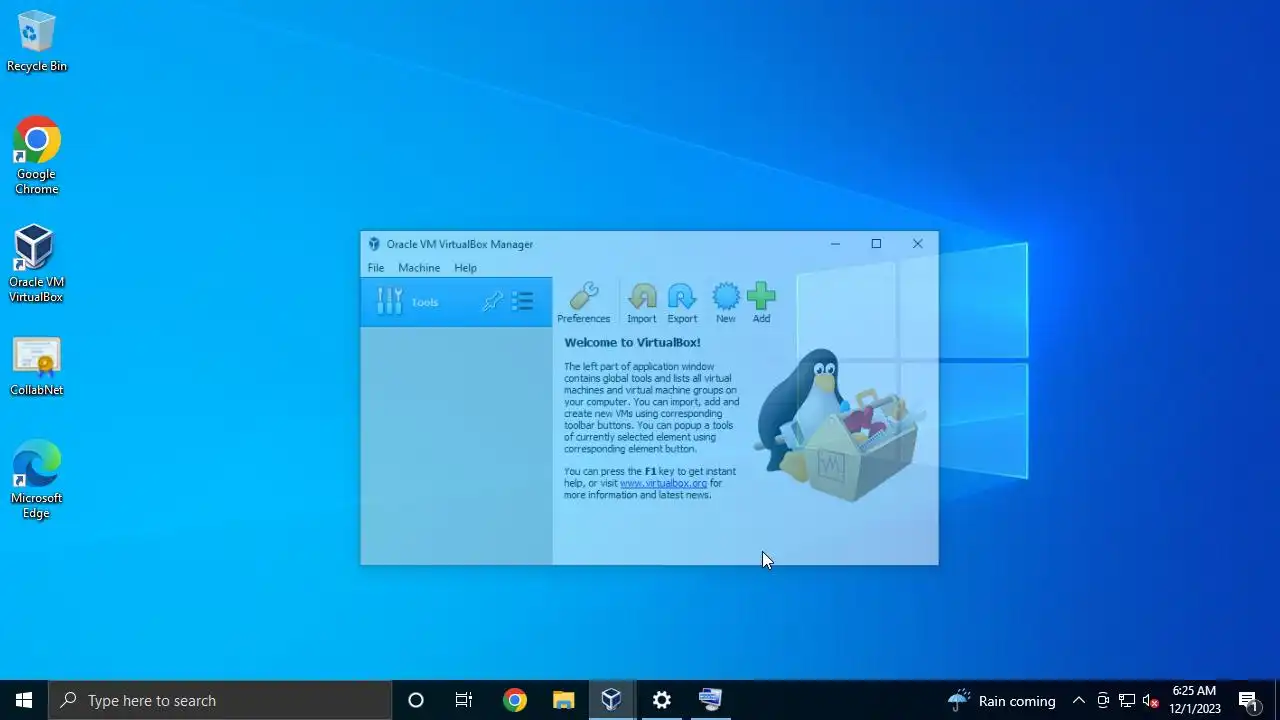Click the muted volume tray icon
This screenshot has width=1280, height=720.
1151,700
